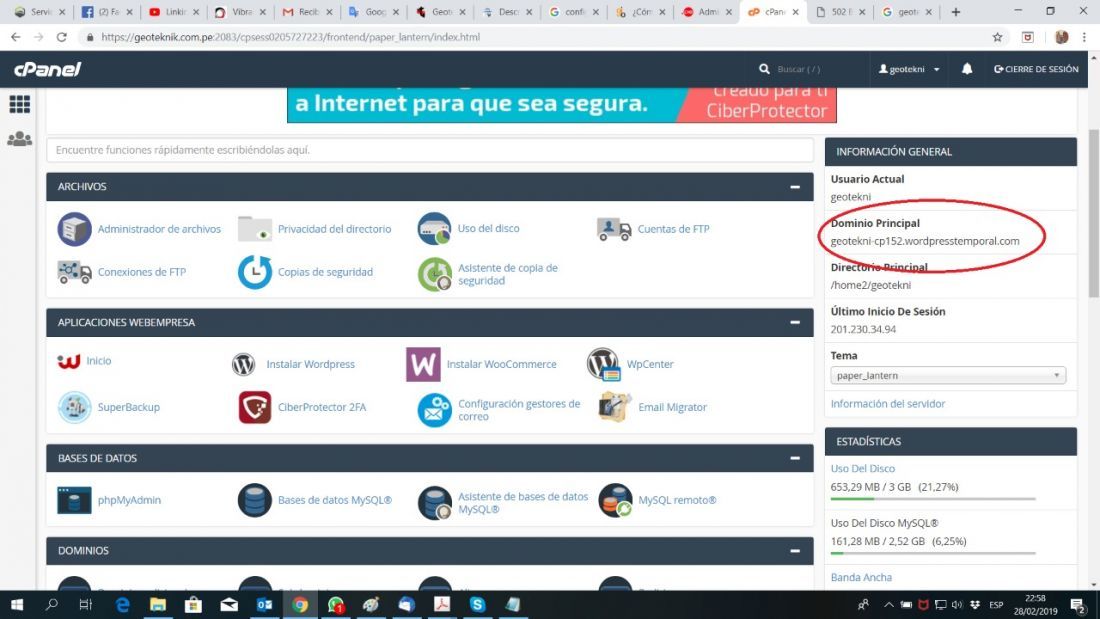Click the cPanel logo
1100x619 pixels.
click(x=48, y=69)
